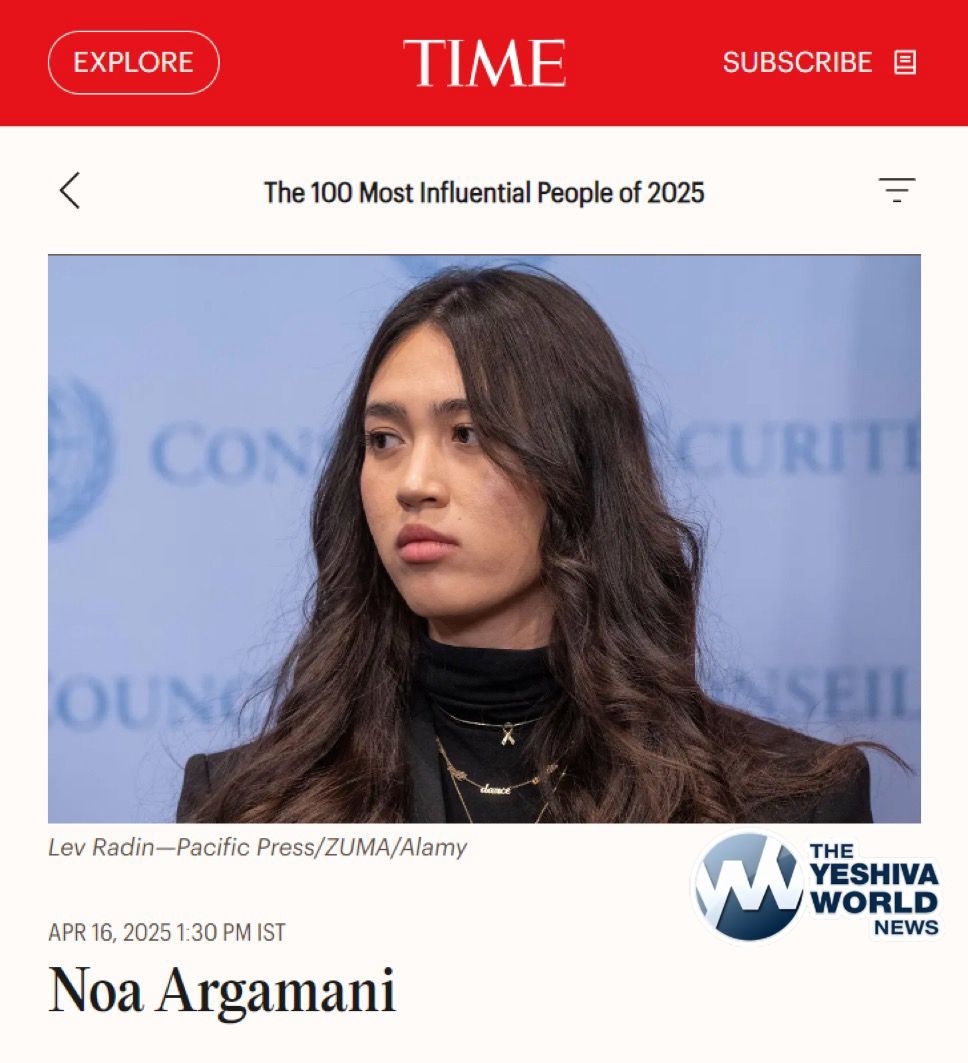The width and height of the screenshot is (968, 1063).
Task: Open the filter lines icon
Action: (897, 190)
